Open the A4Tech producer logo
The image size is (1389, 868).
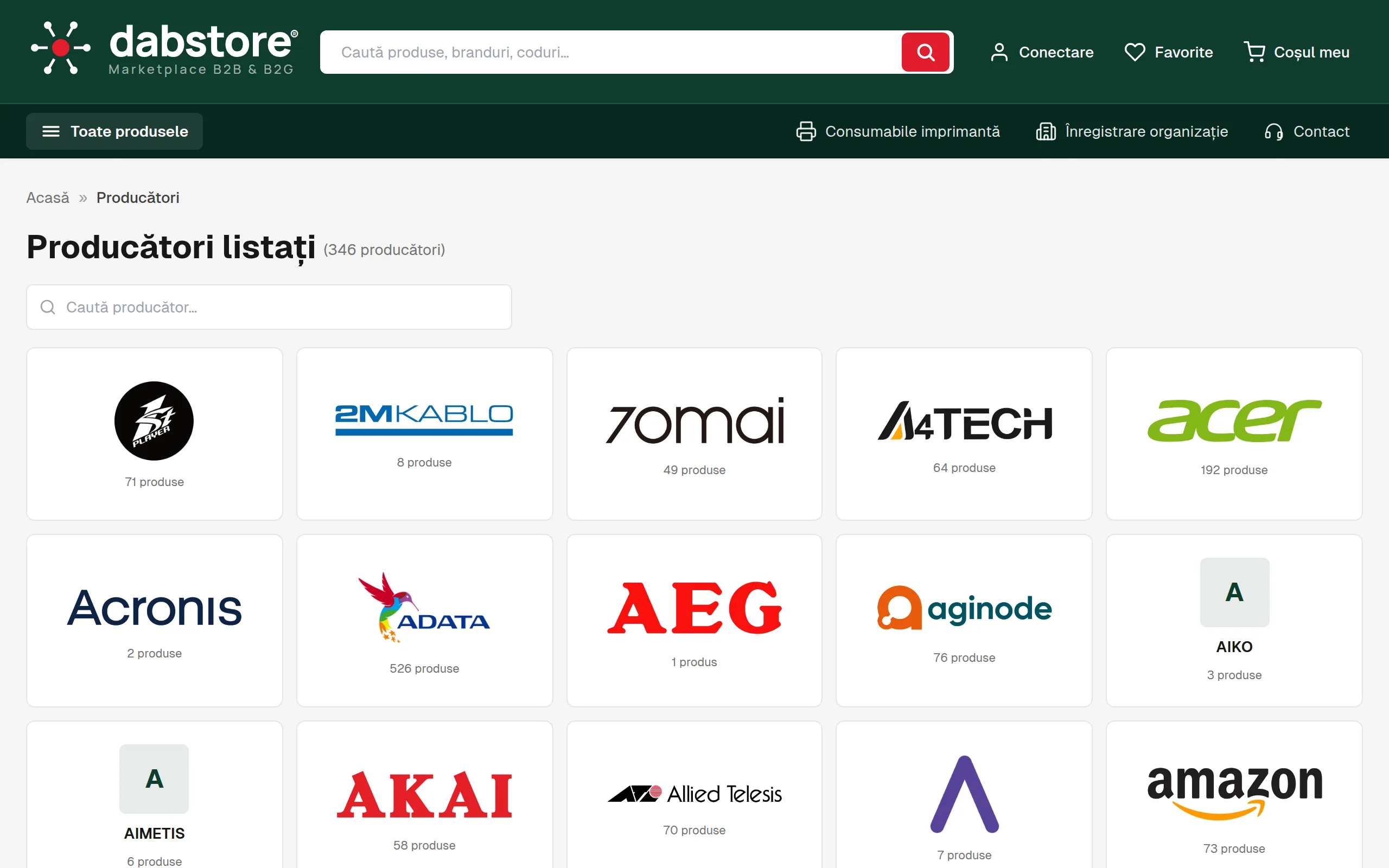point(964,421)
